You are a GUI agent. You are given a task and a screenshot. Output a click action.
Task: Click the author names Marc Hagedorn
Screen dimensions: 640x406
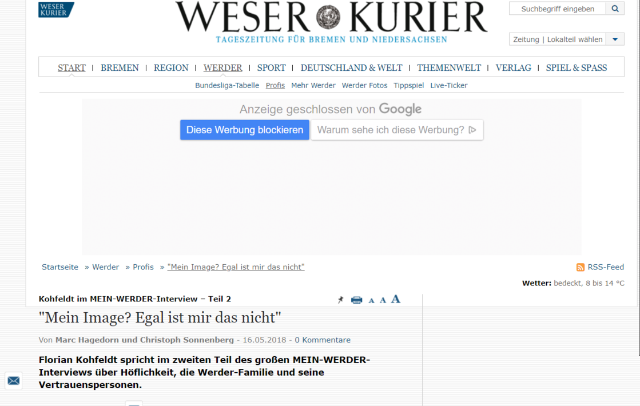(144, 340)
